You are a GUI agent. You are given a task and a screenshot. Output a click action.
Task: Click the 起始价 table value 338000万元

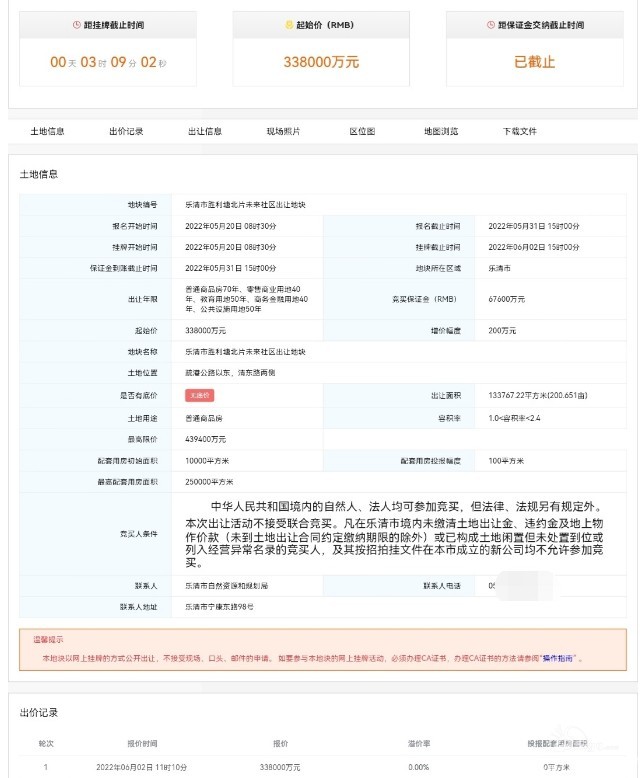[205, 330]
